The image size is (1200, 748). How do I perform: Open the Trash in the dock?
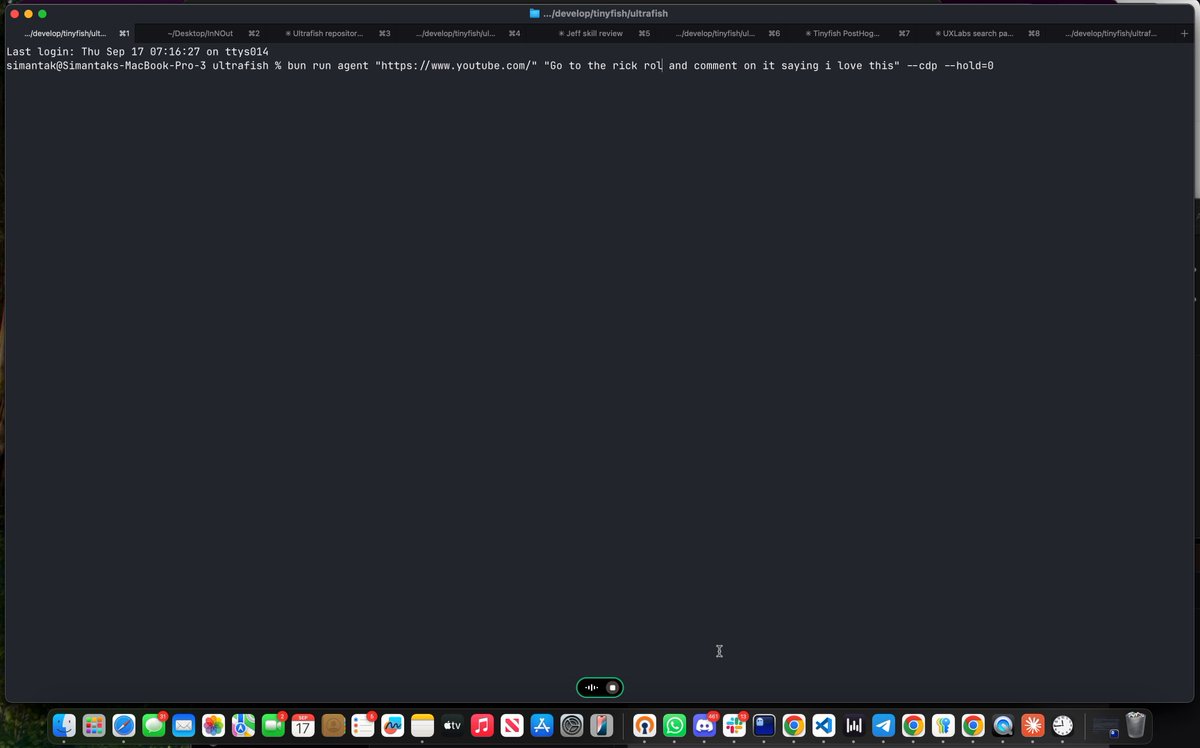[1136, 725]
